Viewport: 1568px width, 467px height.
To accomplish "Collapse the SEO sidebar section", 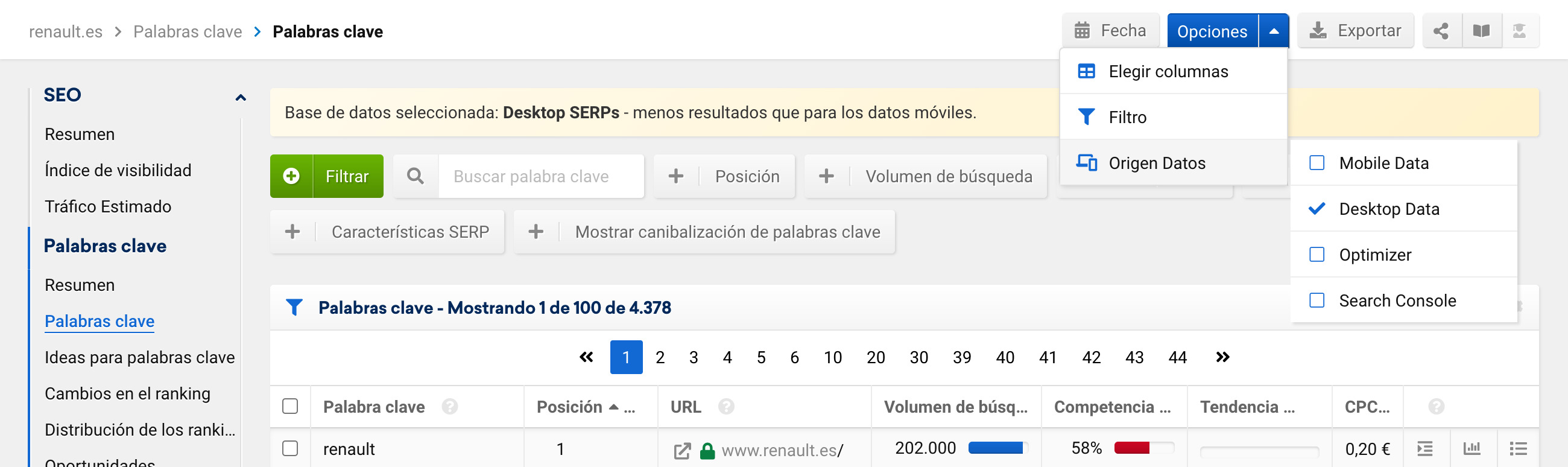I will pos(241,97).
